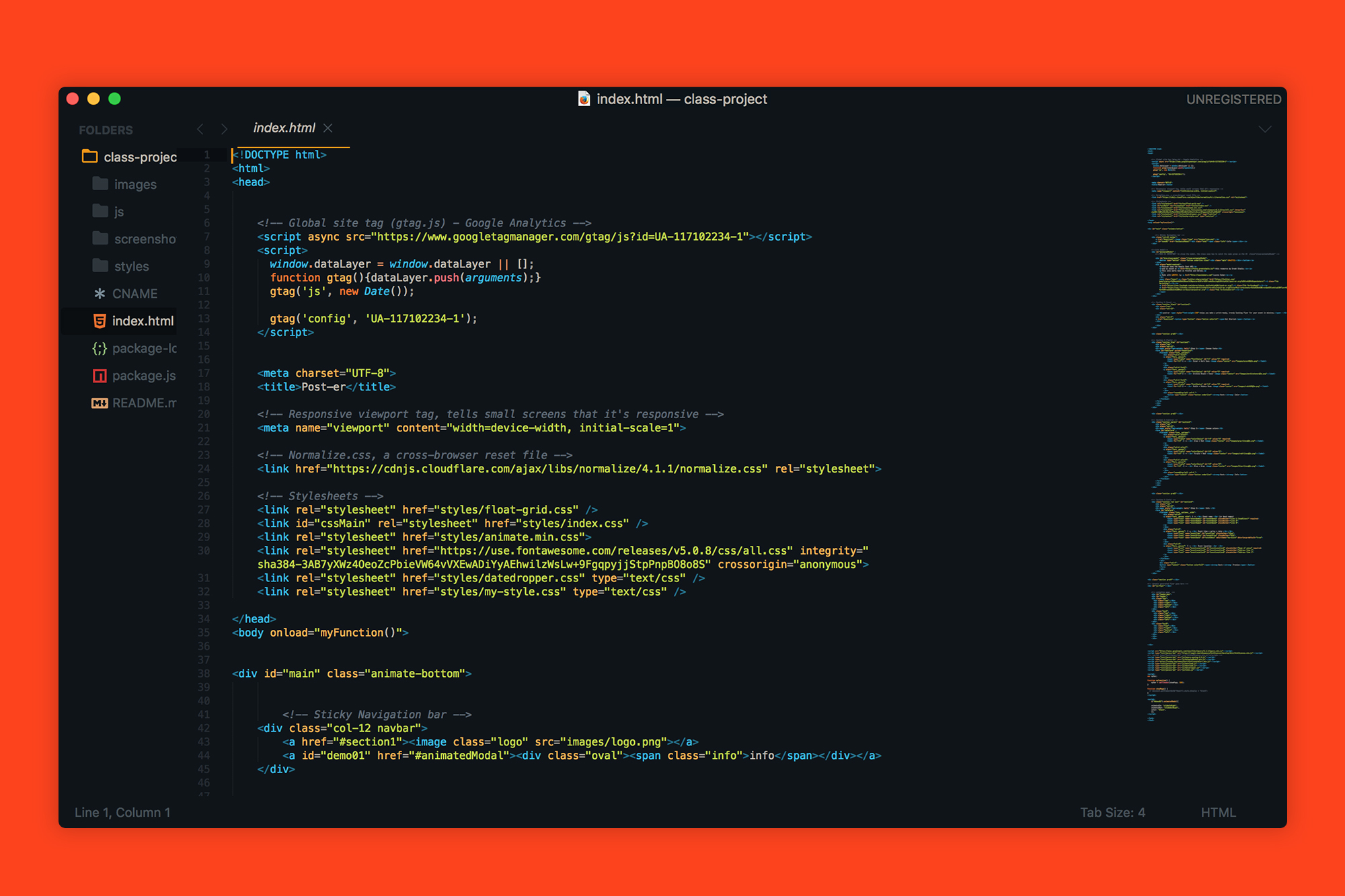
Task: Click the styles folder icon
Action: 100,266
